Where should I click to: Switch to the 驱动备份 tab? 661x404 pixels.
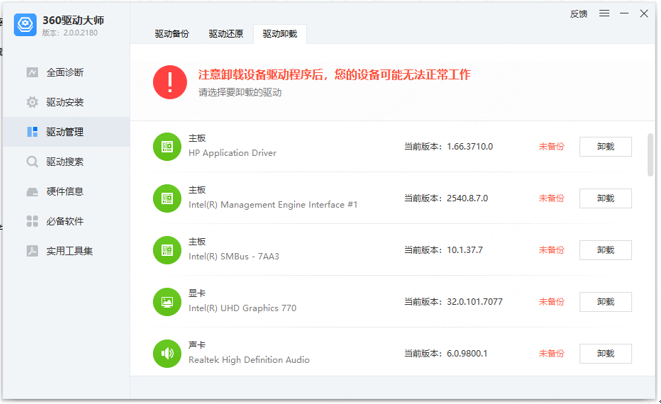pyautogui.click(x=172, y=34)
